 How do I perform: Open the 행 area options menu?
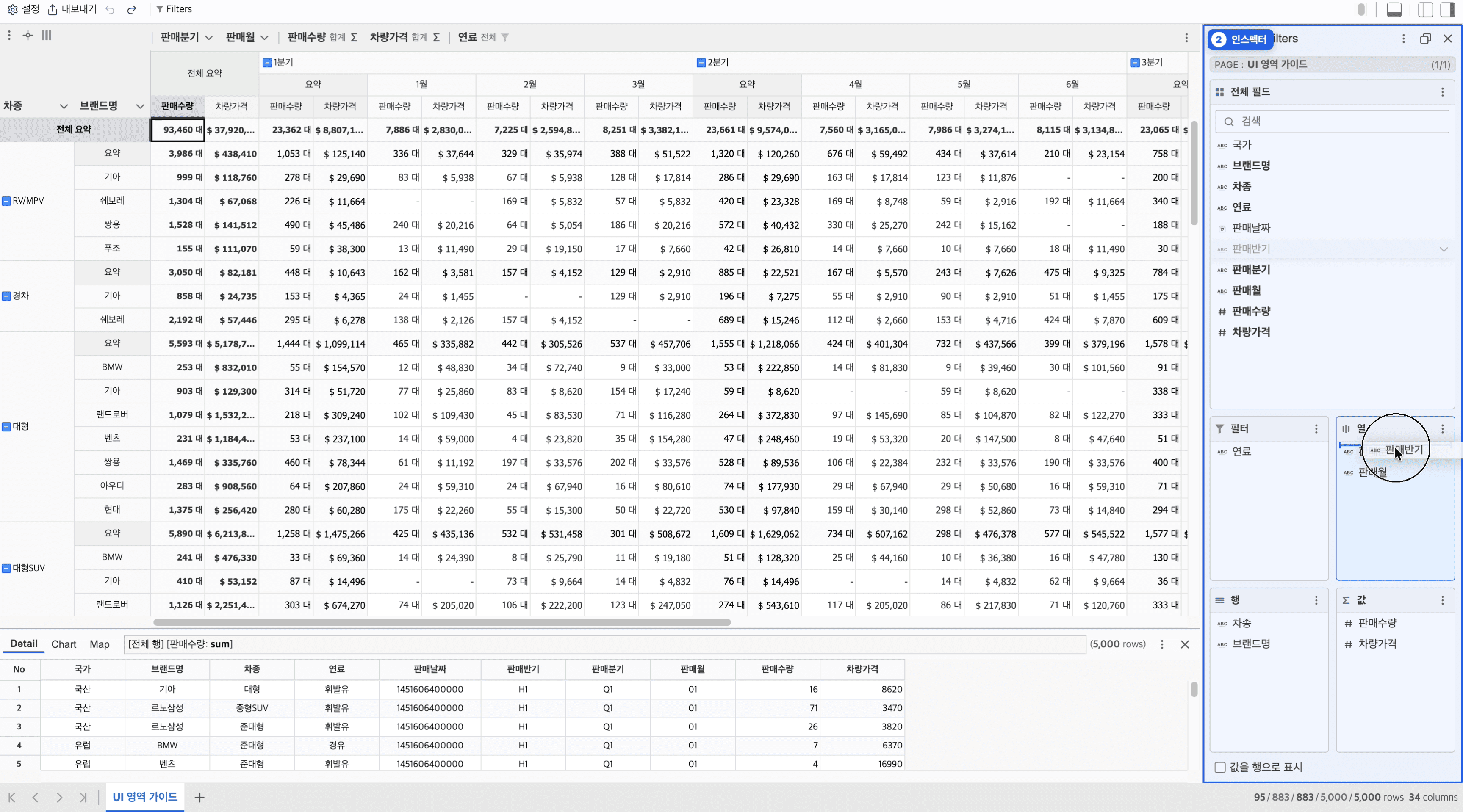(x=1316, y=600)
